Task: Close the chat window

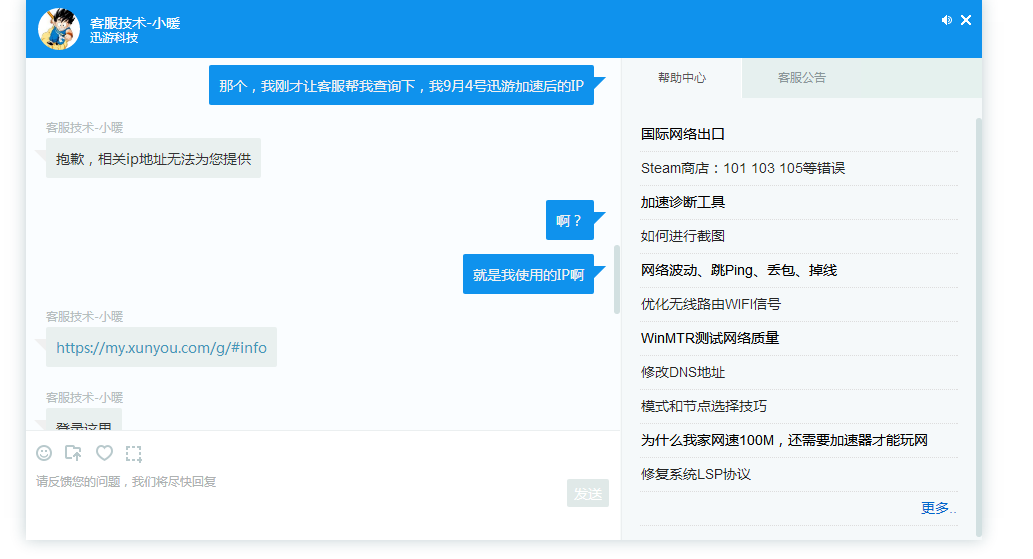Action: click(x=966, y=20)
